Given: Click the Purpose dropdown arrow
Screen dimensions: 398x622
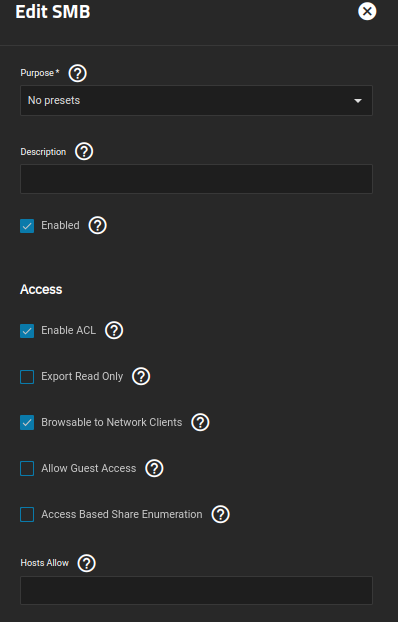Looking at the screenshot, I should coord(358,101).
